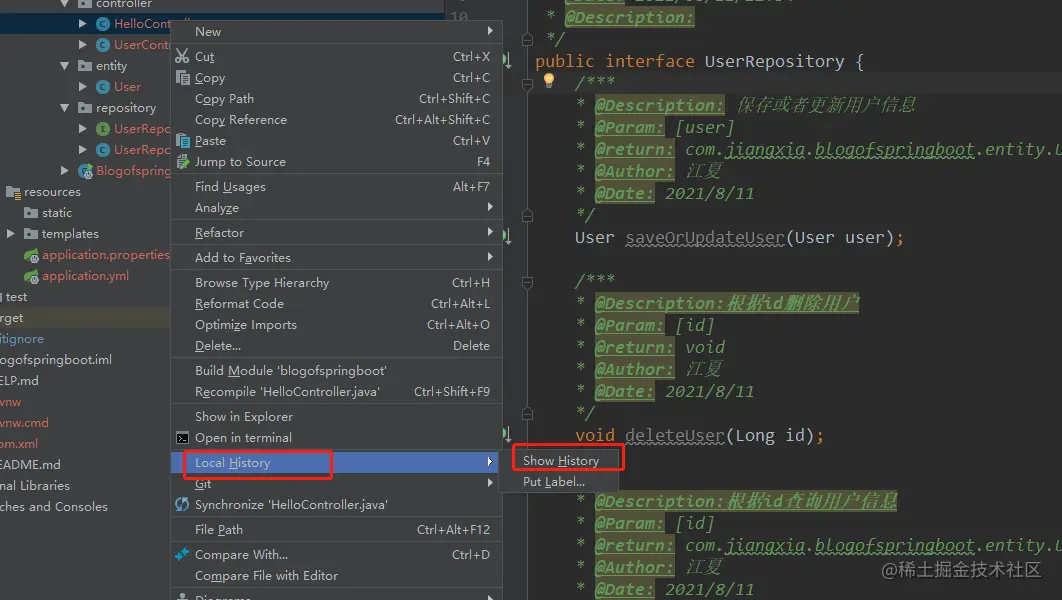Expand the Blogofspring application node
The height and width of the screenshot is (600, 1062).
point(65,171)
